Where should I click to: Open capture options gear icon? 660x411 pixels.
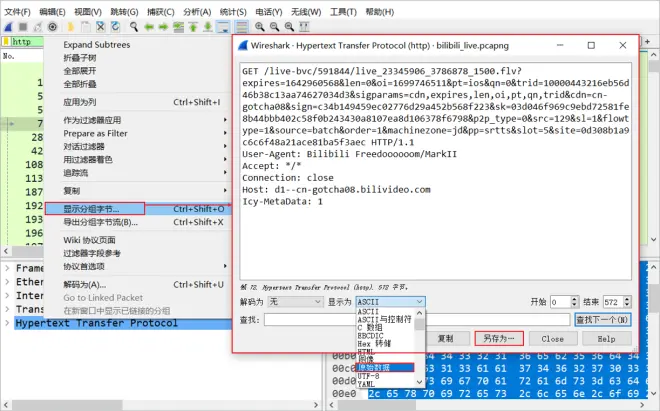click(53, 27)
